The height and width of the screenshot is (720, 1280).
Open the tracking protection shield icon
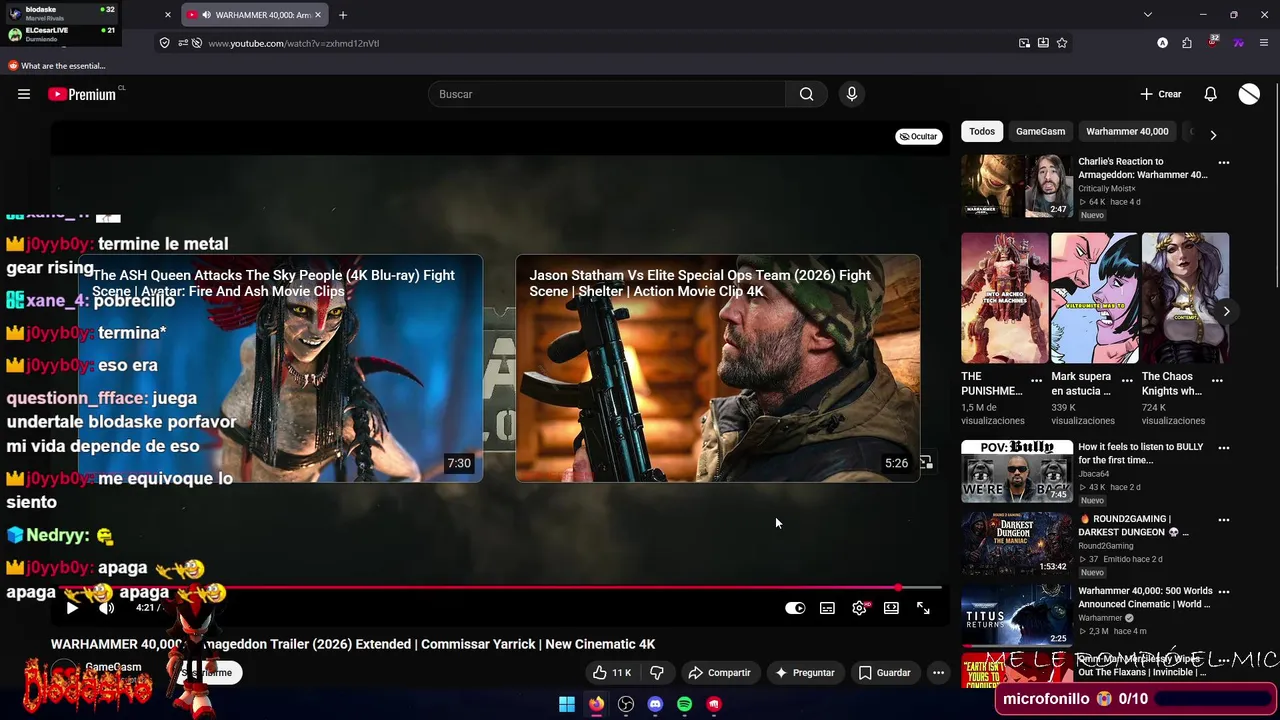165,43
